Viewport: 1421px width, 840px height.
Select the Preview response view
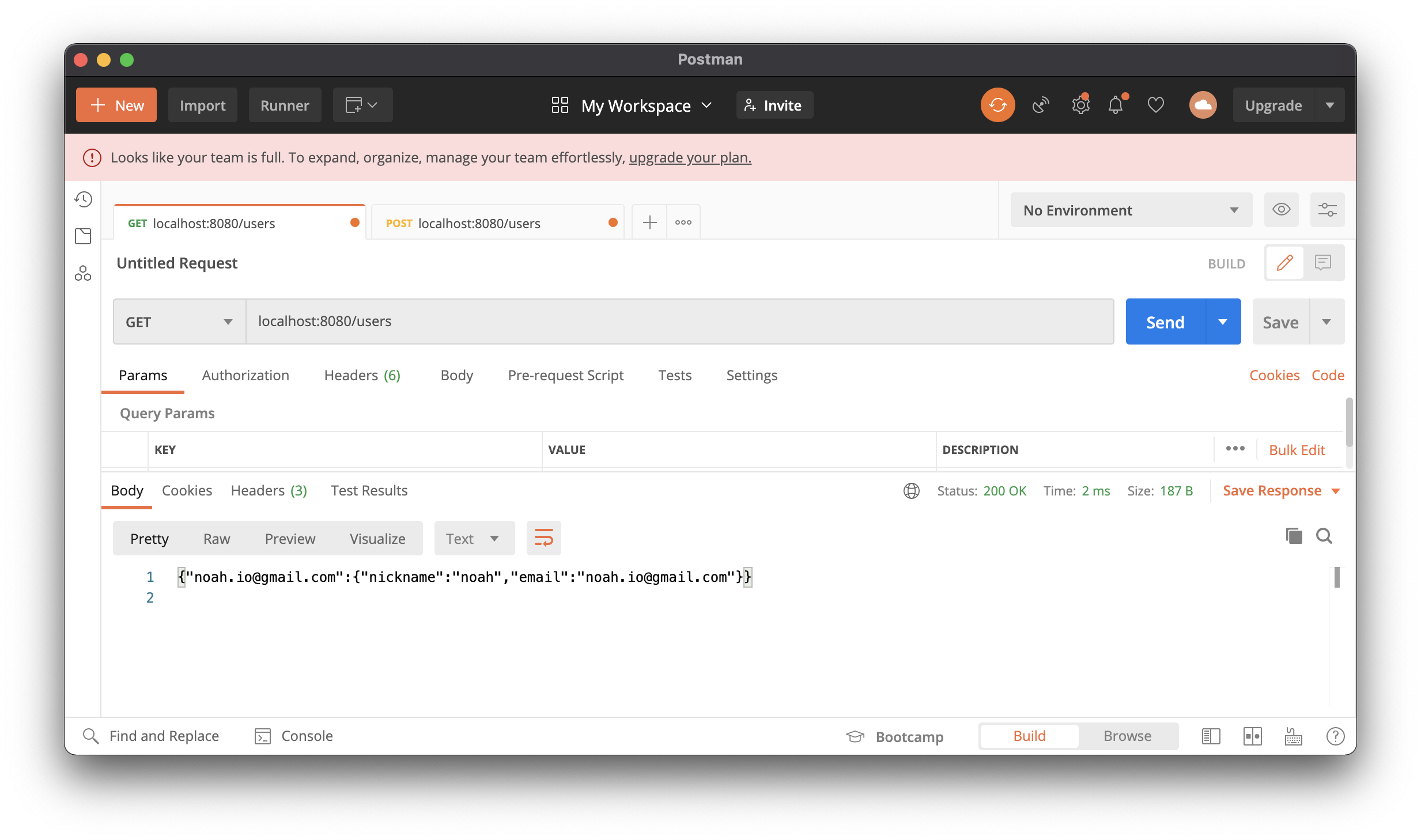pyautogui.click(x=290, y=538)
